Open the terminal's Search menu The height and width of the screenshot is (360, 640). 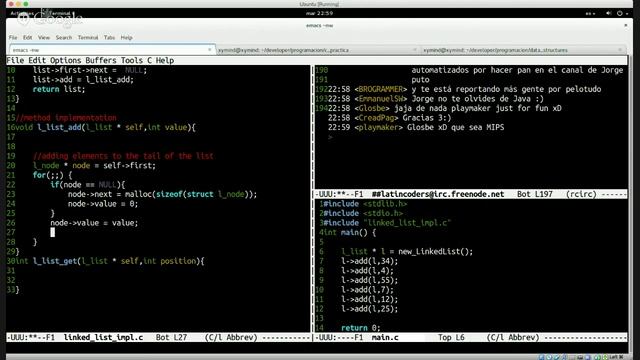[64, 38]
